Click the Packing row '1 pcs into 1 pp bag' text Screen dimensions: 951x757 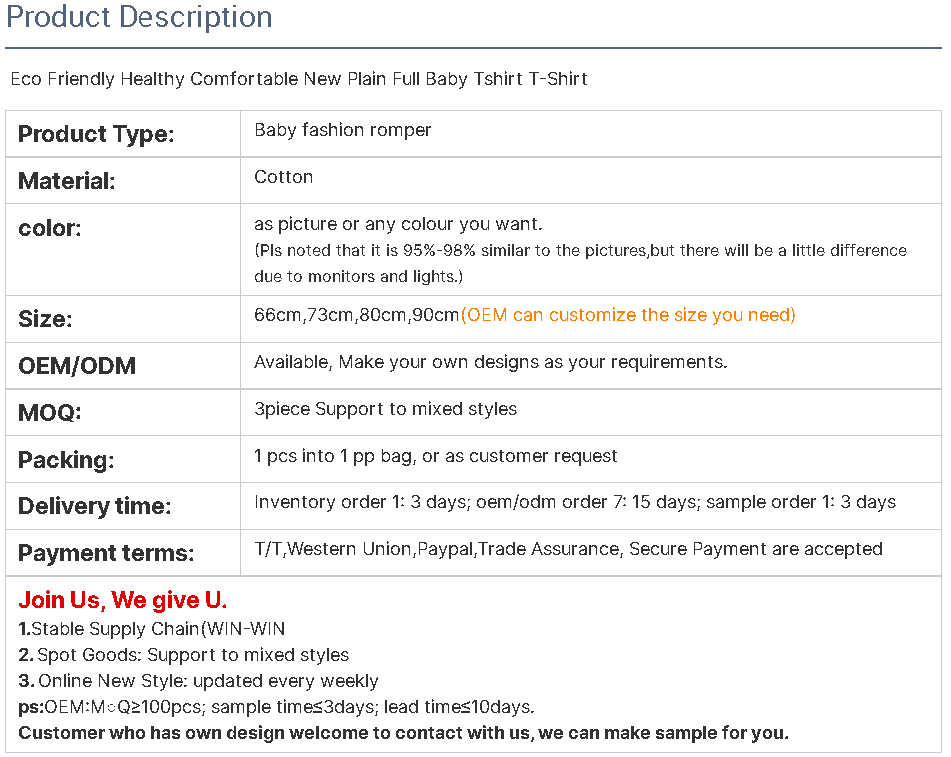(436, 456)
